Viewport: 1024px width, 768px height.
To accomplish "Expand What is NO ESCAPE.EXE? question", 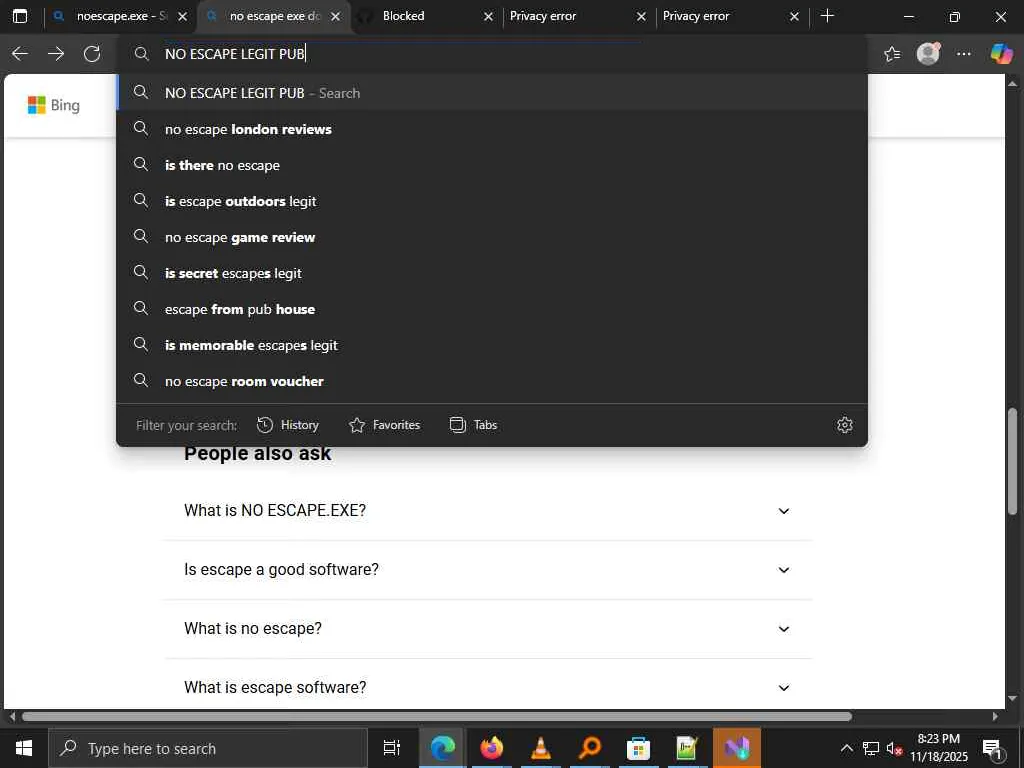I will [487, 511].
